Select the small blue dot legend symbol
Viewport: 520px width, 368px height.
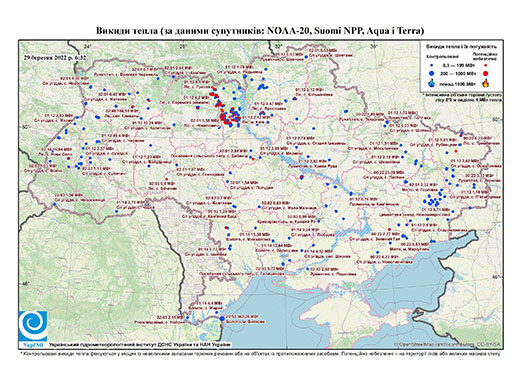[x=431, y=66]
